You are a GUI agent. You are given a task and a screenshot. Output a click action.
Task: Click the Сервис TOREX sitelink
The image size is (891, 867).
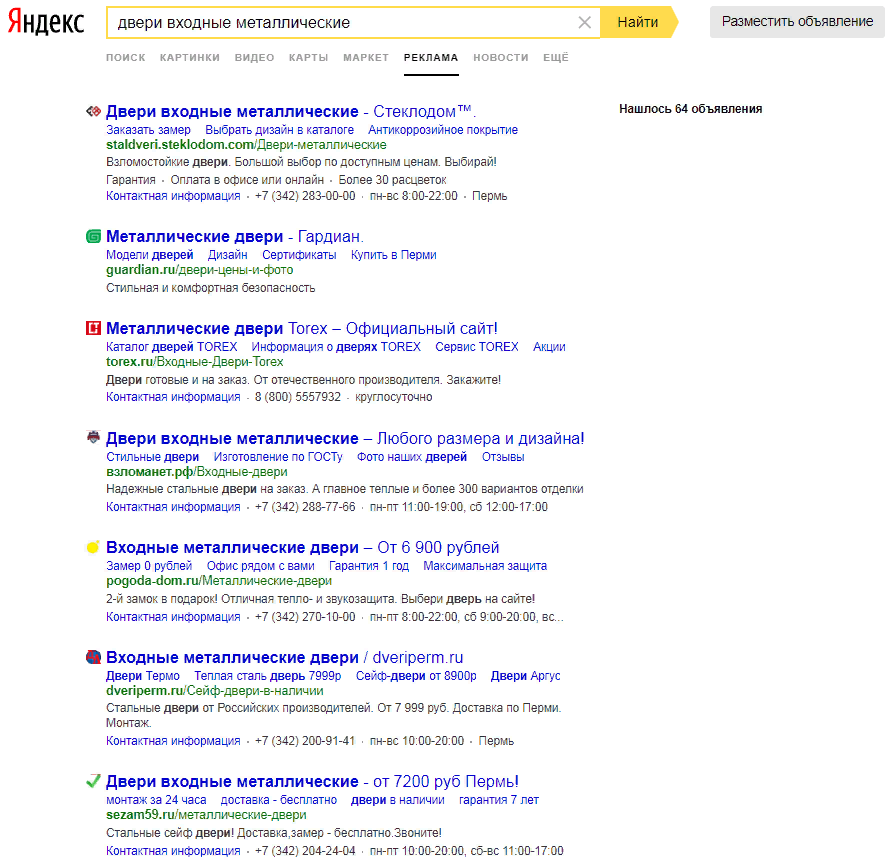477,347
